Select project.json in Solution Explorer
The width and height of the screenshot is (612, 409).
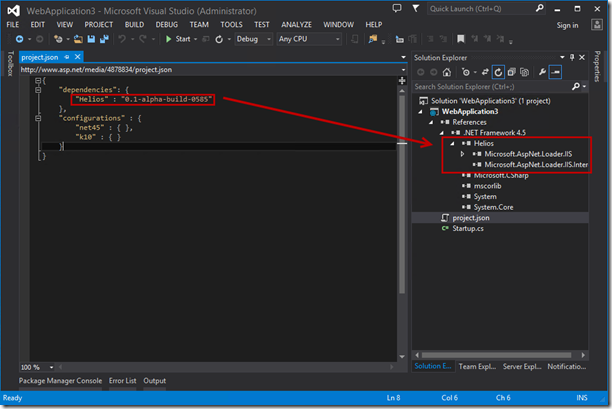click(471, 218)
